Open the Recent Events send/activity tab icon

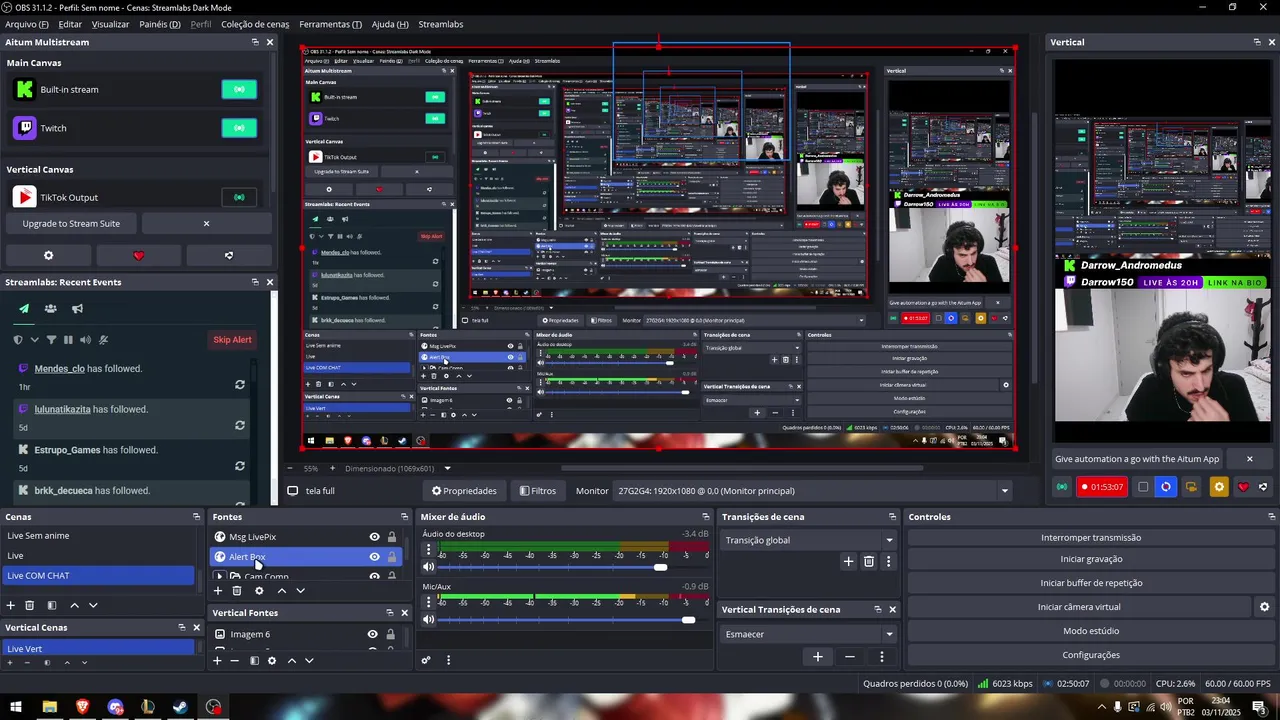[24, 309]
